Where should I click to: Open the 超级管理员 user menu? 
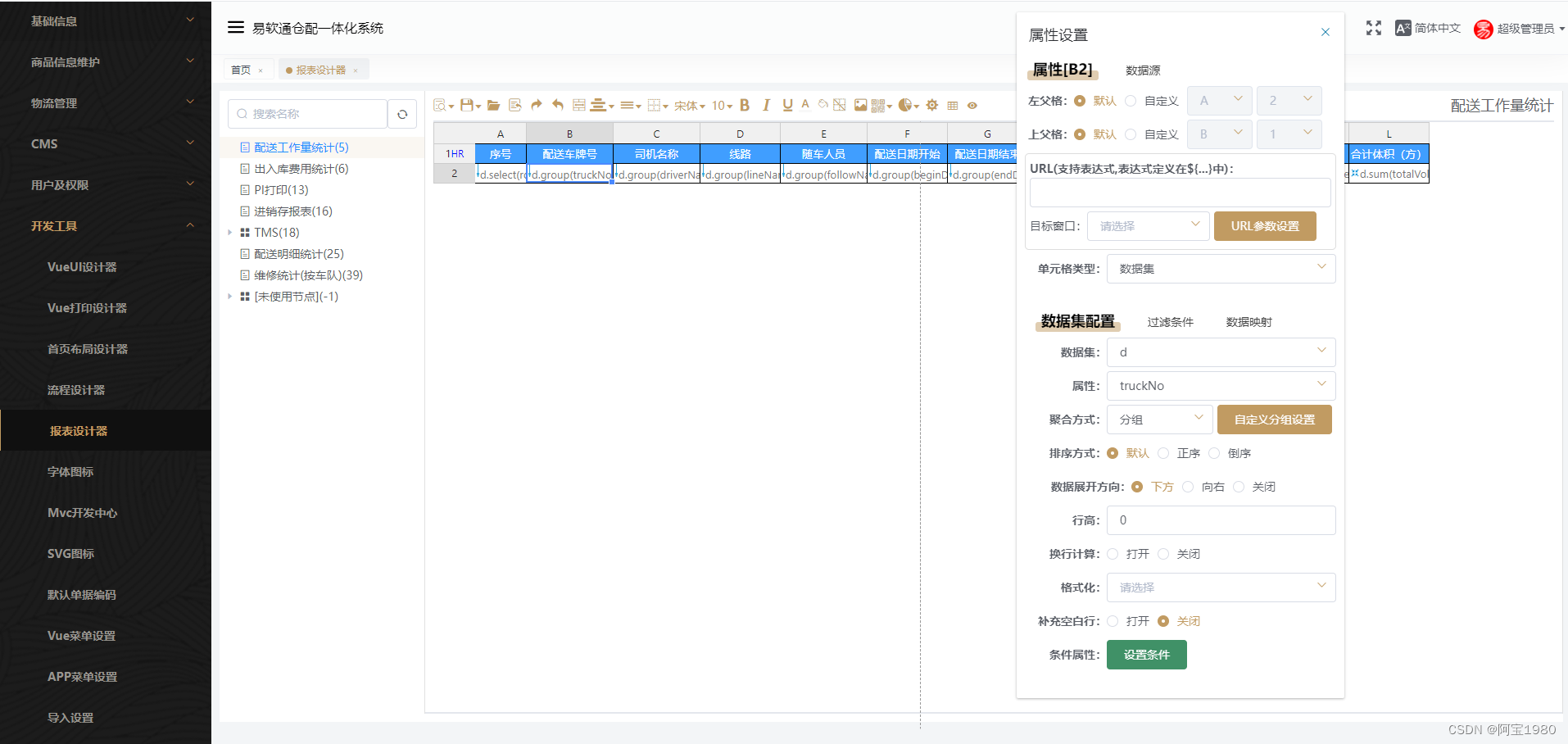(1520, 29)
